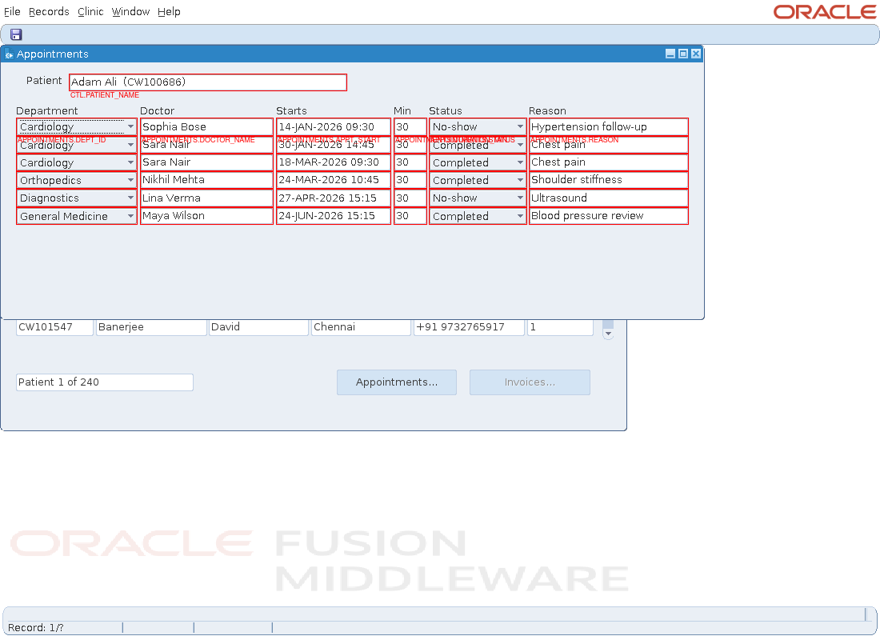Open the Window menu
The width and height of the screenshot is (880, 640).
click(131, 12)
